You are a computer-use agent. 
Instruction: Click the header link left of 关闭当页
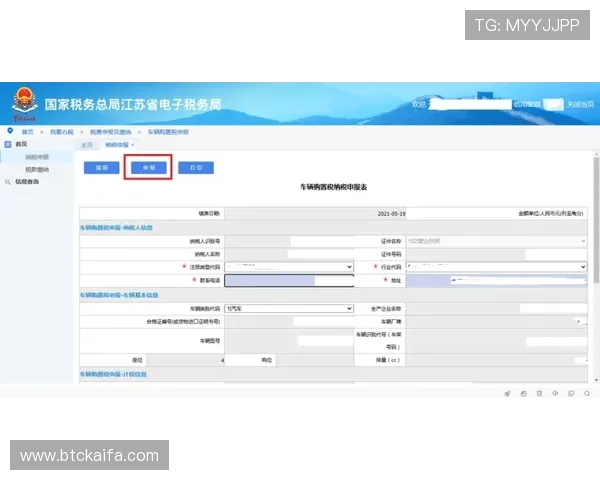click(527, 104)
